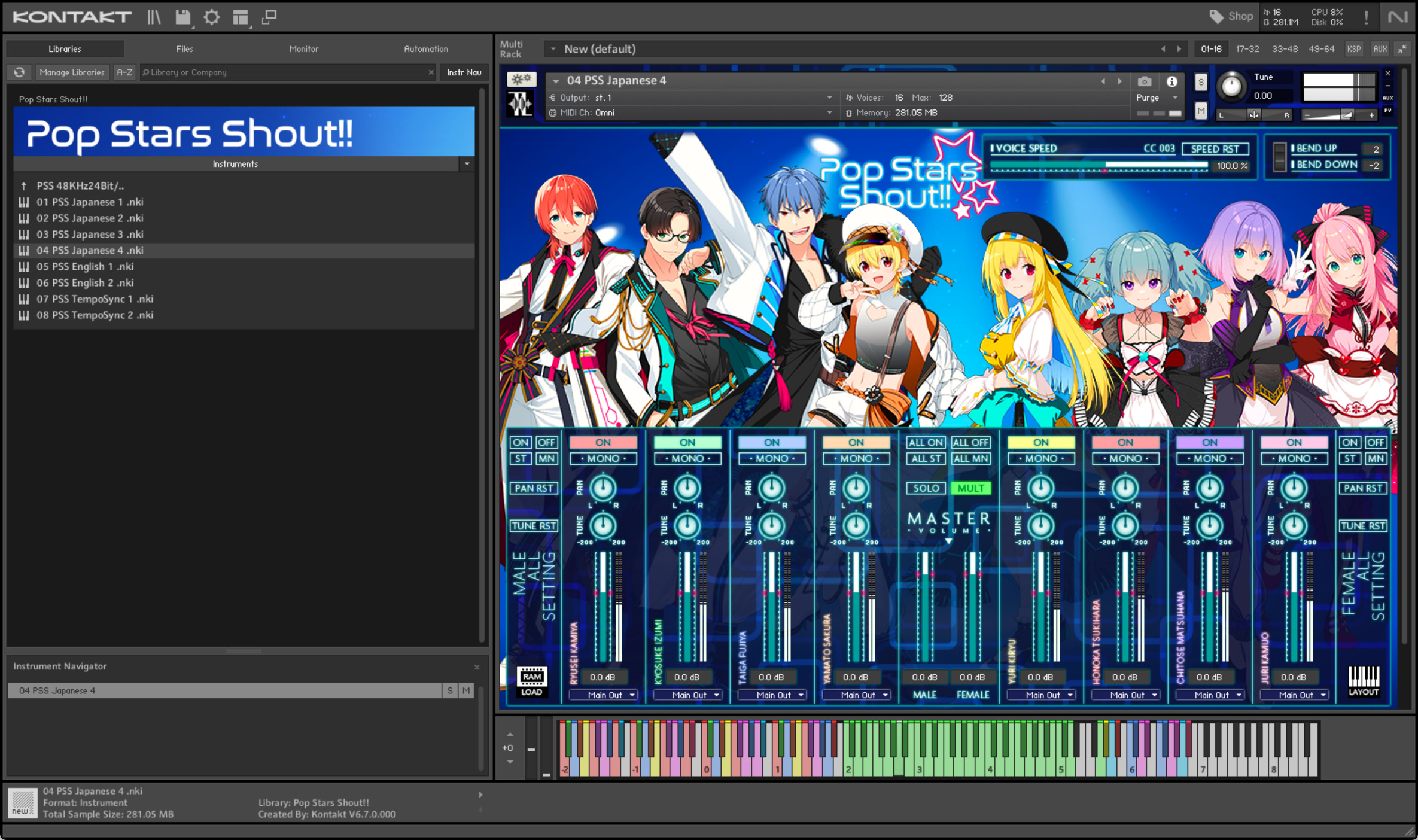Toggle ON for Ryusei Kamiya channel
The height and width of the screenshot is (840, 1418).
pyautogui.click(x=603, y=442)
